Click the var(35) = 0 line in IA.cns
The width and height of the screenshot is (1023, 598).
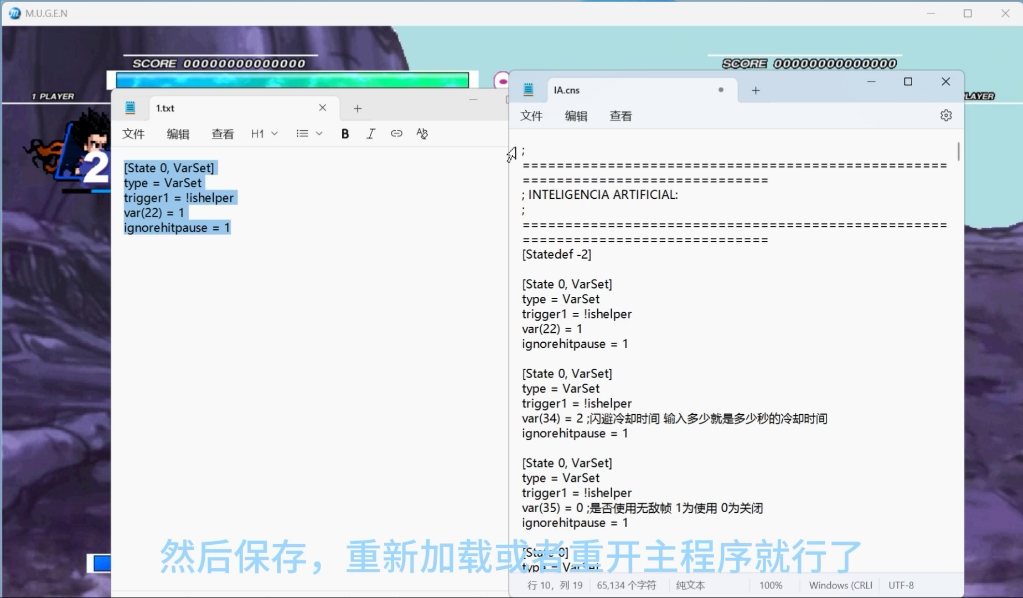tap(642, 507)
